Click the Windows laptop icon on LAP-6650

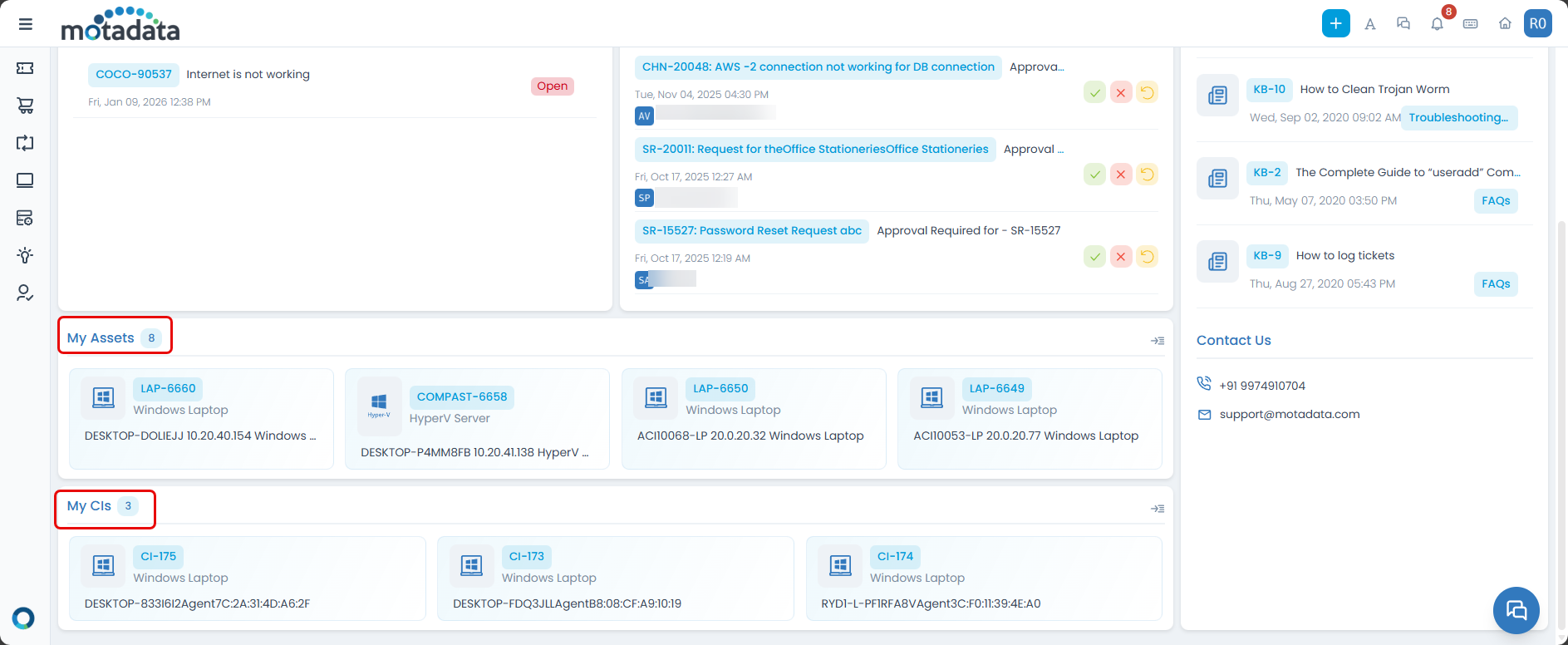tap(656, 398)
